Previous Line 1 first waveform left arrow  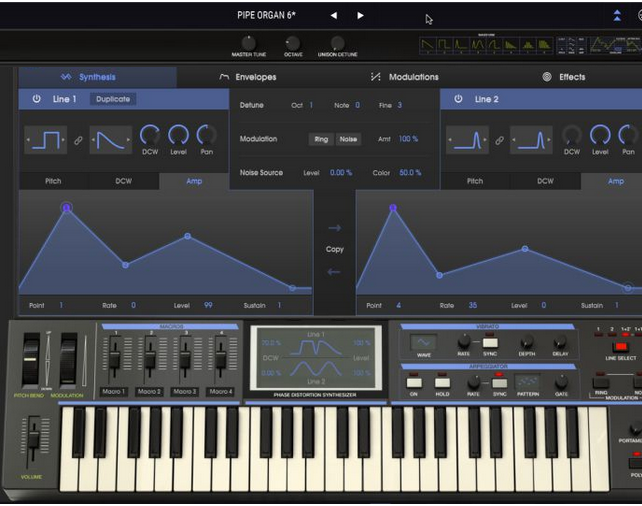tap(28, 140)
